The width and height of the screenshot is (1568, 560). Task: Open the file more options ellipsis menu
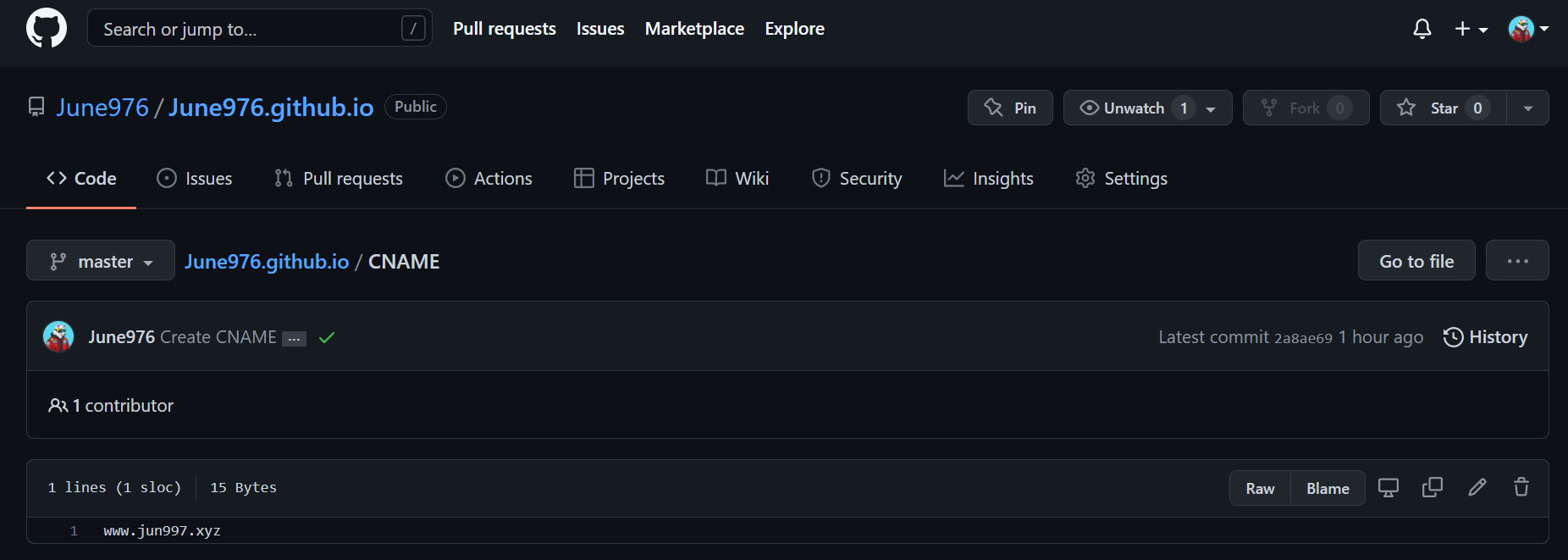pyautogui.click(x=1517, y=261)
